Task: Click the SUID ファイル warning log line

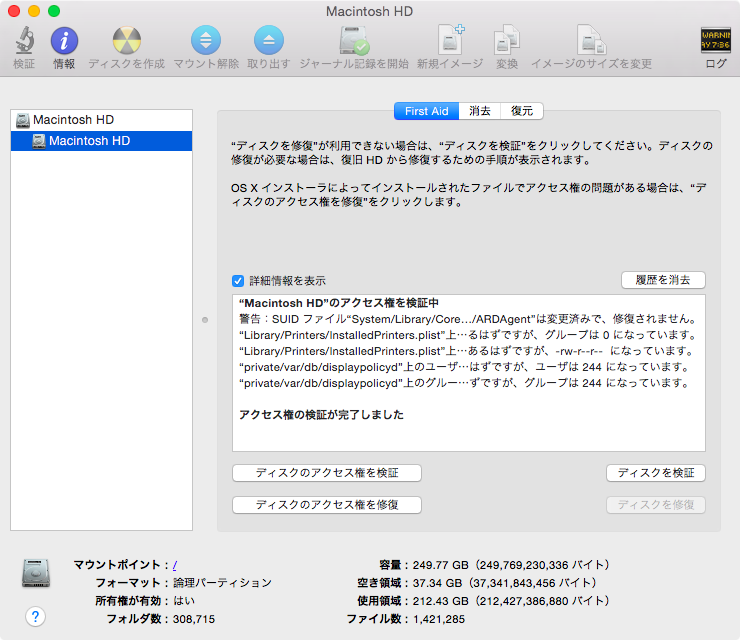Action: (x=469, y=319)
